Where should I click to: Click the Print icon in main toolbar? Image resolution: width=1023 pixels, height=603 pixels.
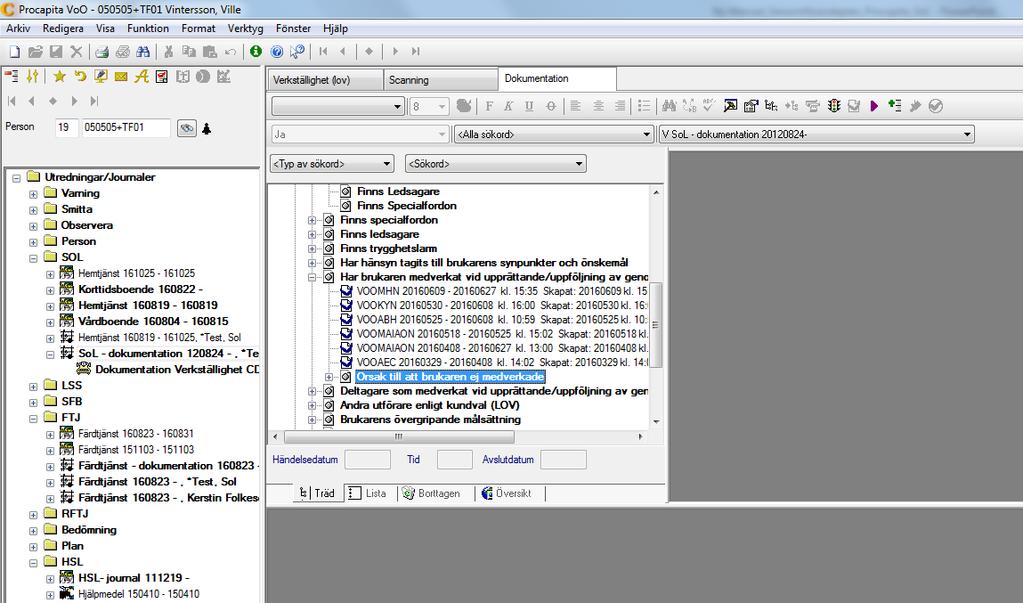point(102,52)
